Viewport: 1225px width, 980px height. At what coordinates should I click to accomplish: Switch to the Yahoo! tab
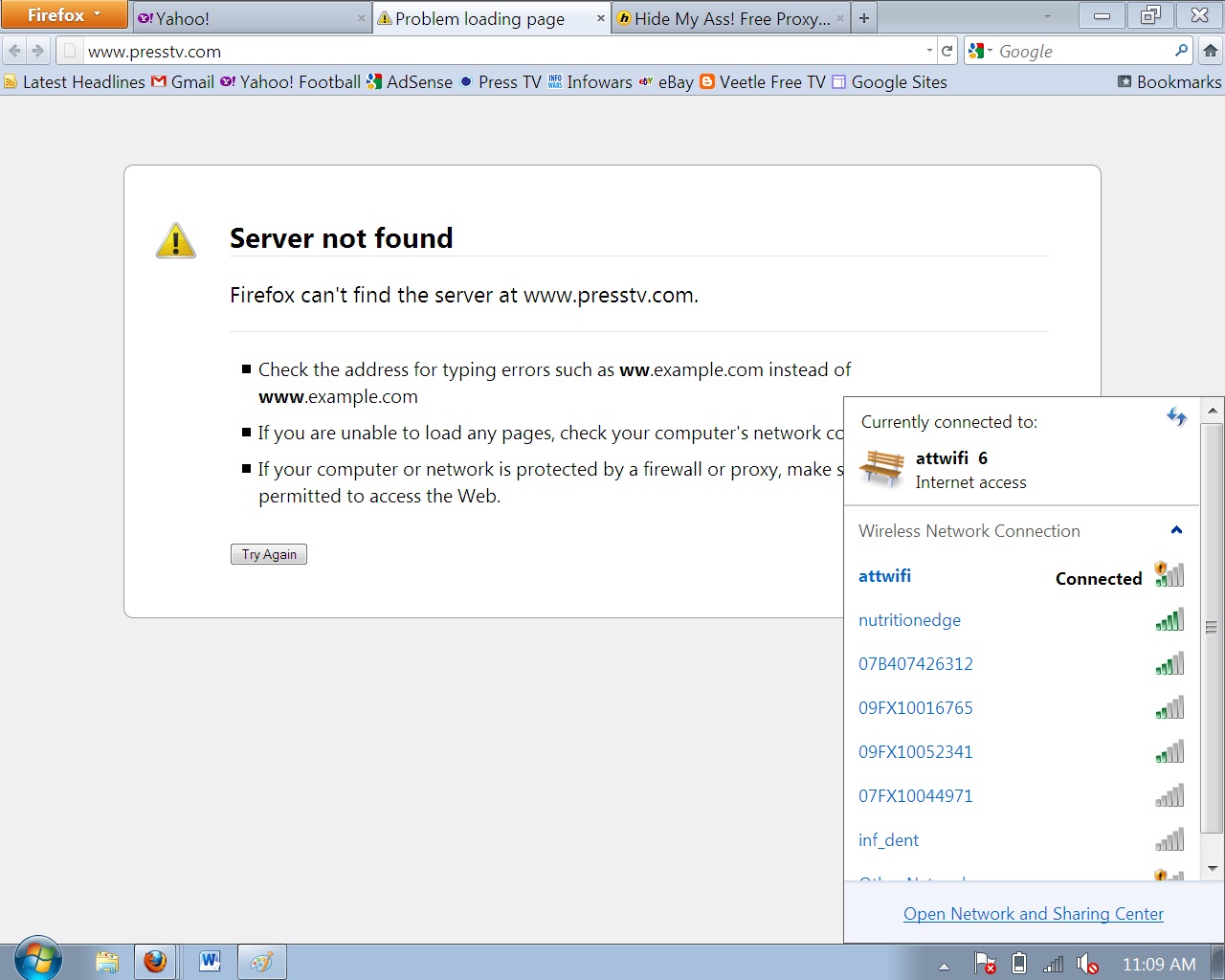(x=252, y=18)
